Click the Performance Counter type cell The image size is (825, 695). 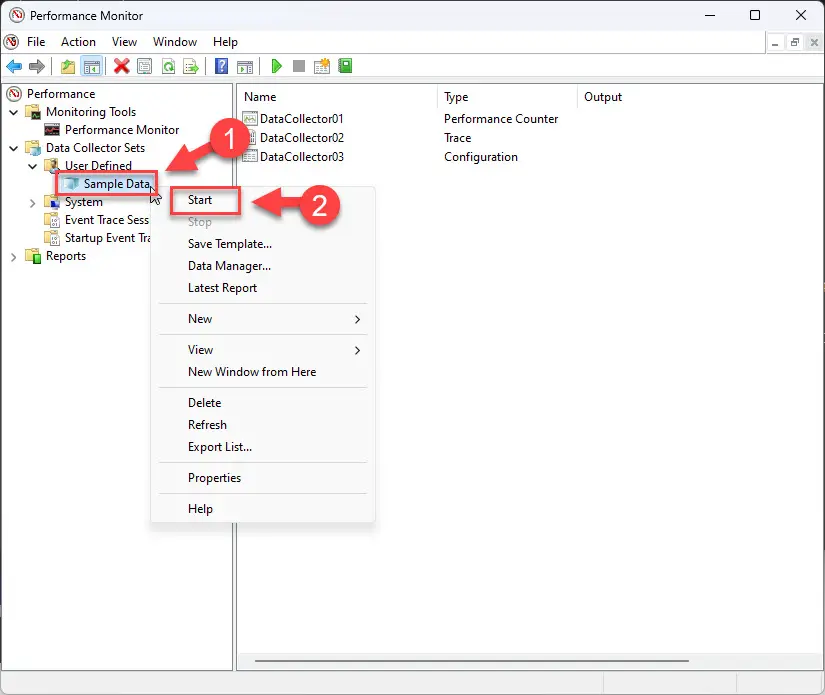(x=500, y=119)
